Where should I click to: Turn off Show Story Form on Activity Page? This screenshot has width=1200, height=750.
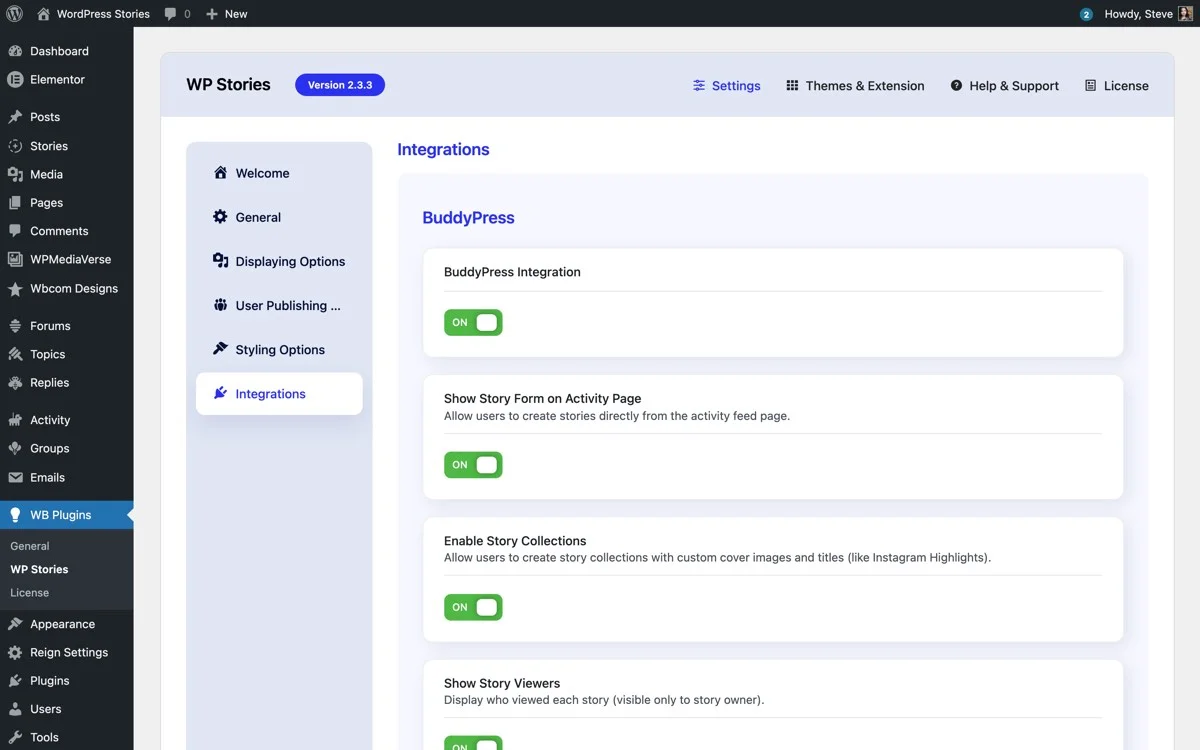tap(473, 464)
